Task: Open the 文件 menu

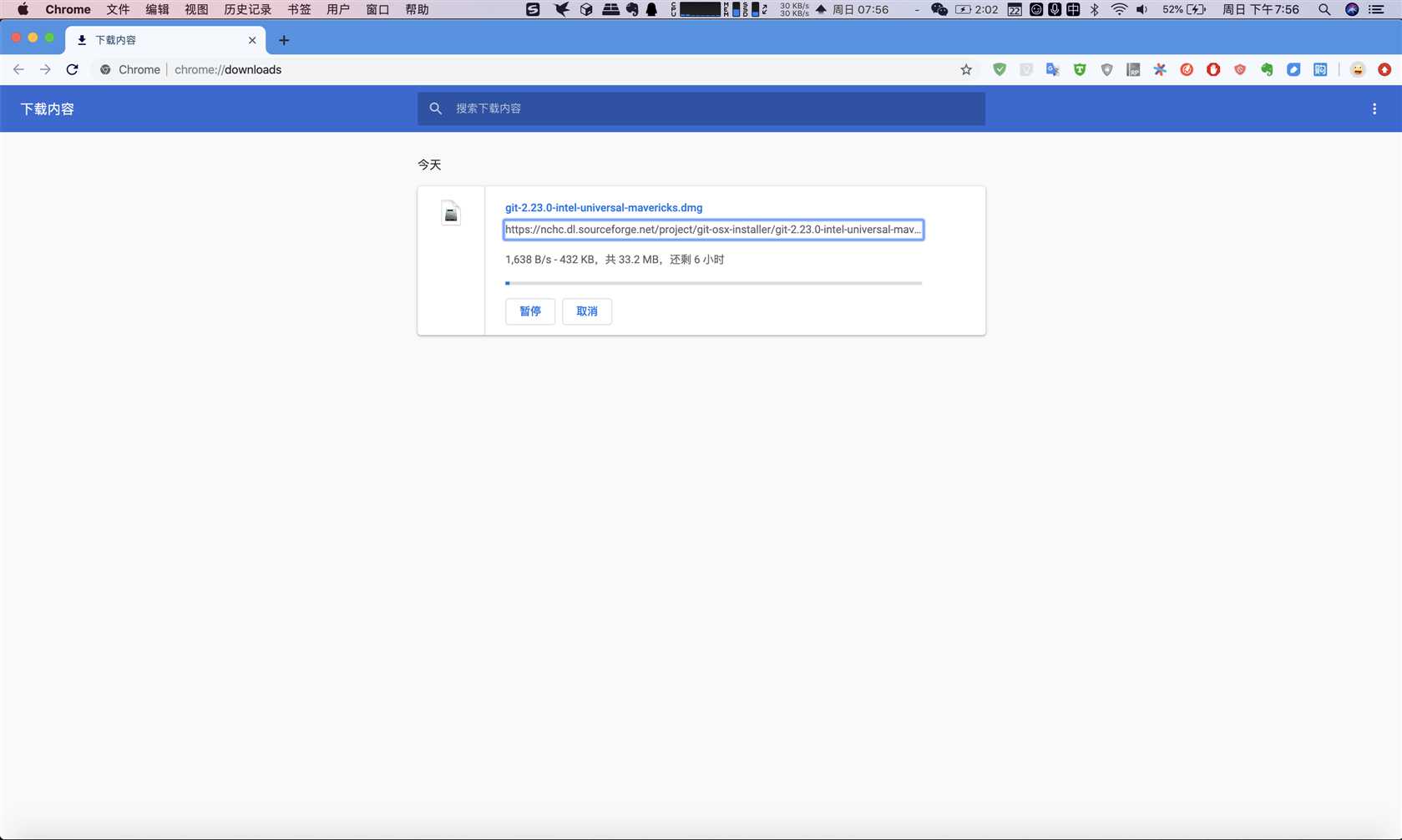Action: pos(118,10)
